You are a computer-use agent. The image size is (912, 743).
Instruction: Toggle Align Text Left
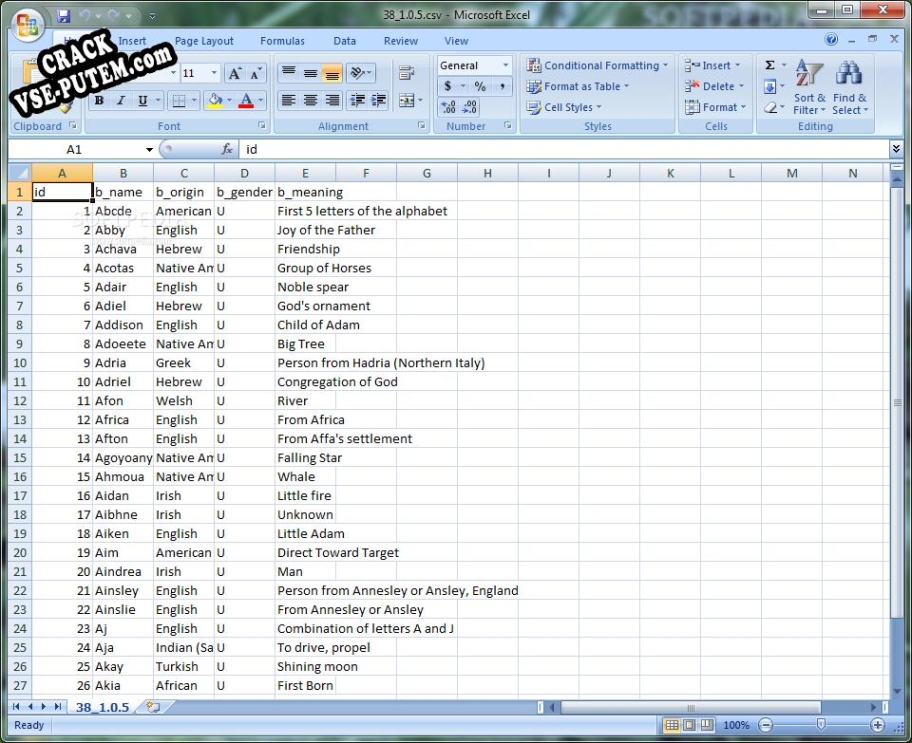click(288, 100)
